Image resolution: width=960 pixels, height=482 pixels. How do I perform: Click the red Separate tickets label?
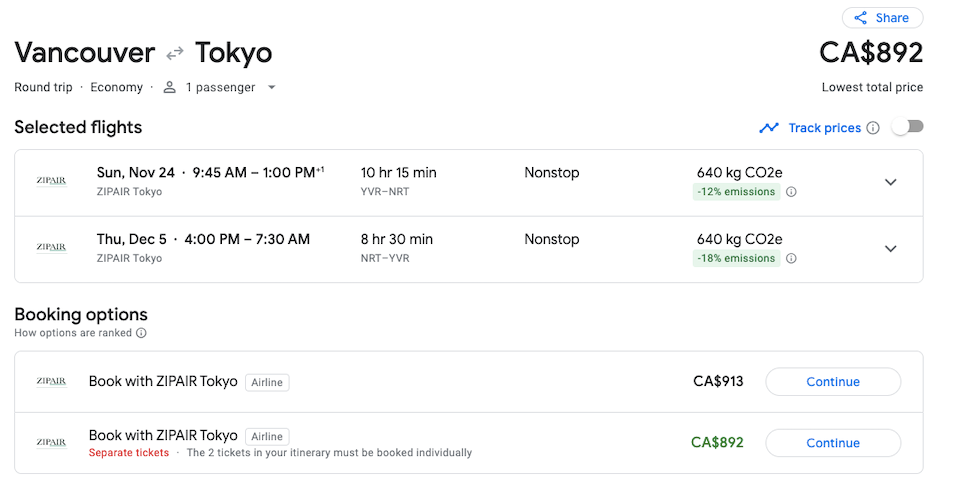point(129,453)
